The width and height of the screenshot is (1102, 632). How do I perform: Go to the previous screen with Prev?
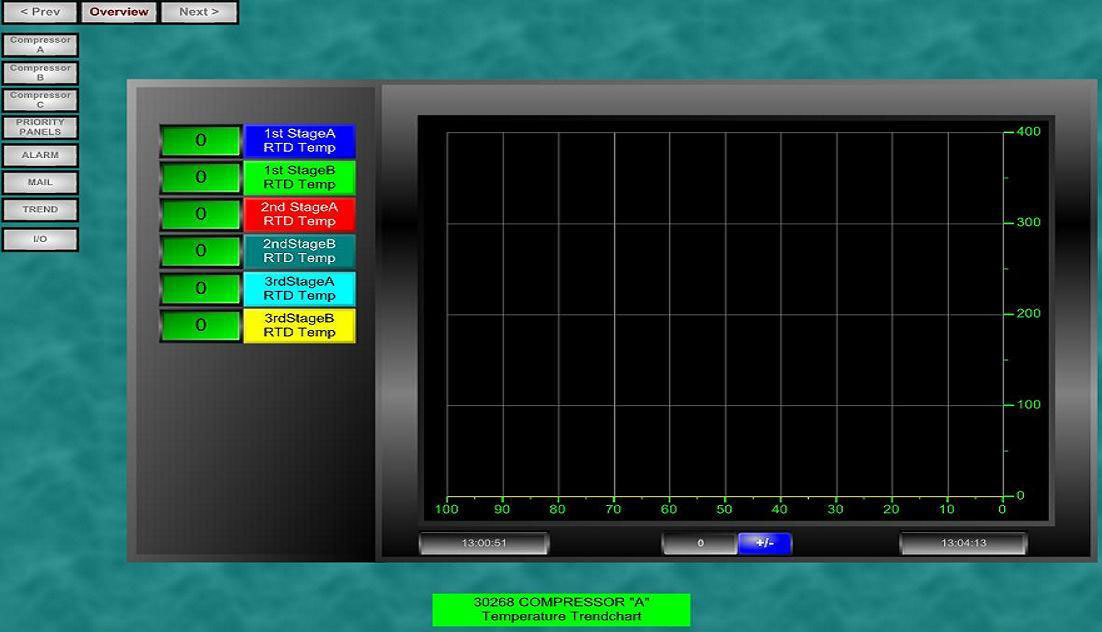pos(40,12)
